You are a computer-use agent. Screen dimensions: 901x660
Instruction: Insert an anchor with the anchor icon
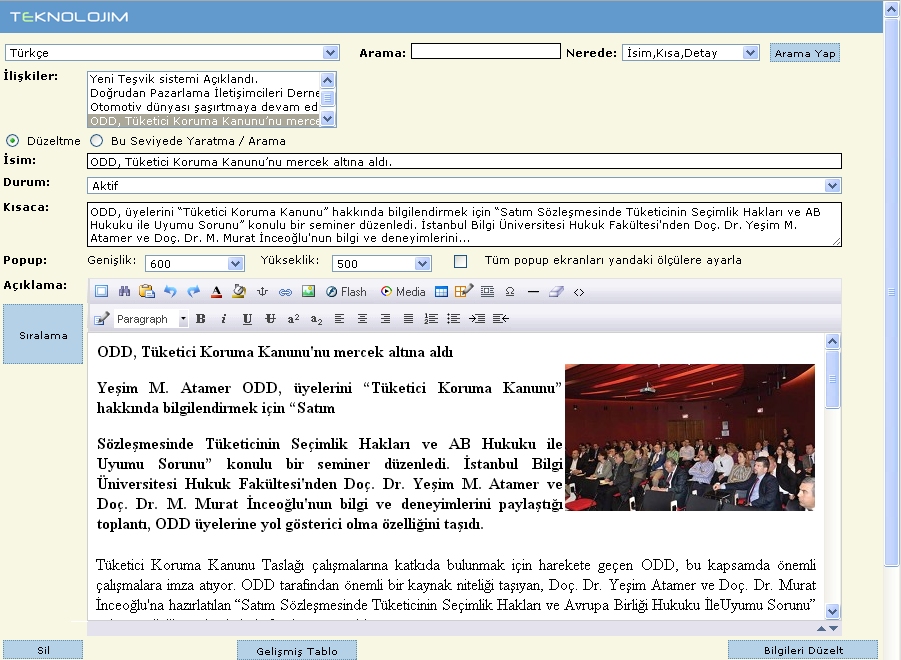pyautogui.click(x=262, y=291)
